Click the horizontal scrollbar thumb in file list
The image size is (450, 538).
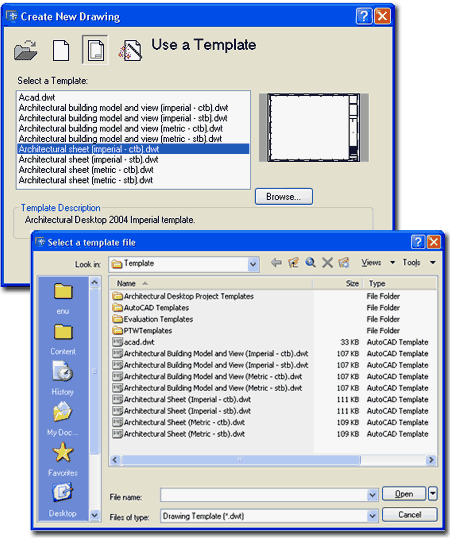pos(240,459)
